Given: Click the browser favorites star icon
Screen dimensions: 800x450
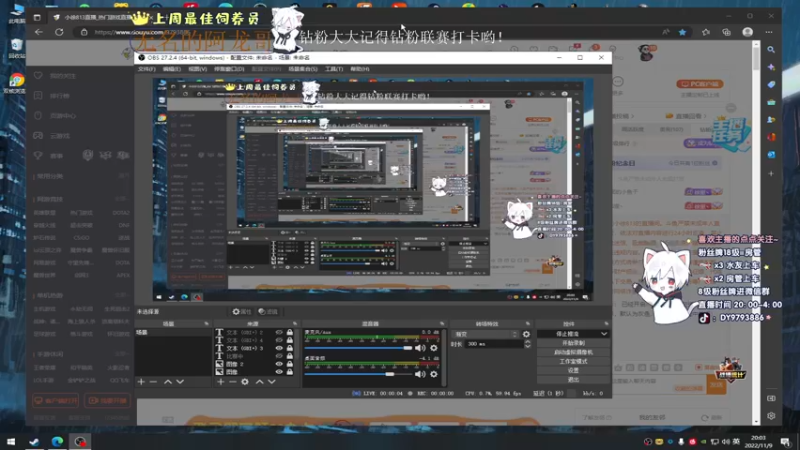Looking at the screenshot, I should pyautogui.click(x=682, y=32).
